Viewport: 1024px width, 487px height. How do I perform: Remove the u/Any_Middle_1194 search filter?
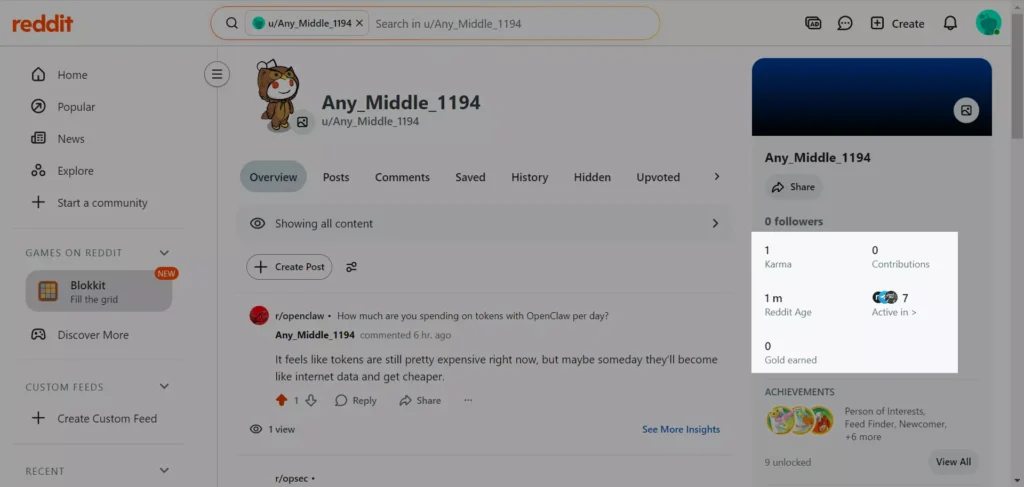359,24
